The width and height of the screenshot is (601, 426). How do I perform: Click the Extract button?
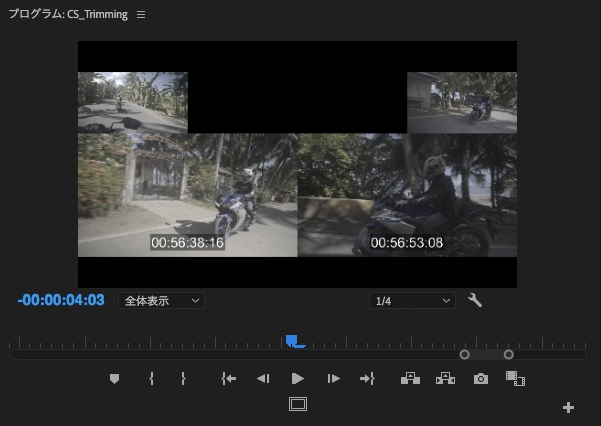click(x=445, y=379)
